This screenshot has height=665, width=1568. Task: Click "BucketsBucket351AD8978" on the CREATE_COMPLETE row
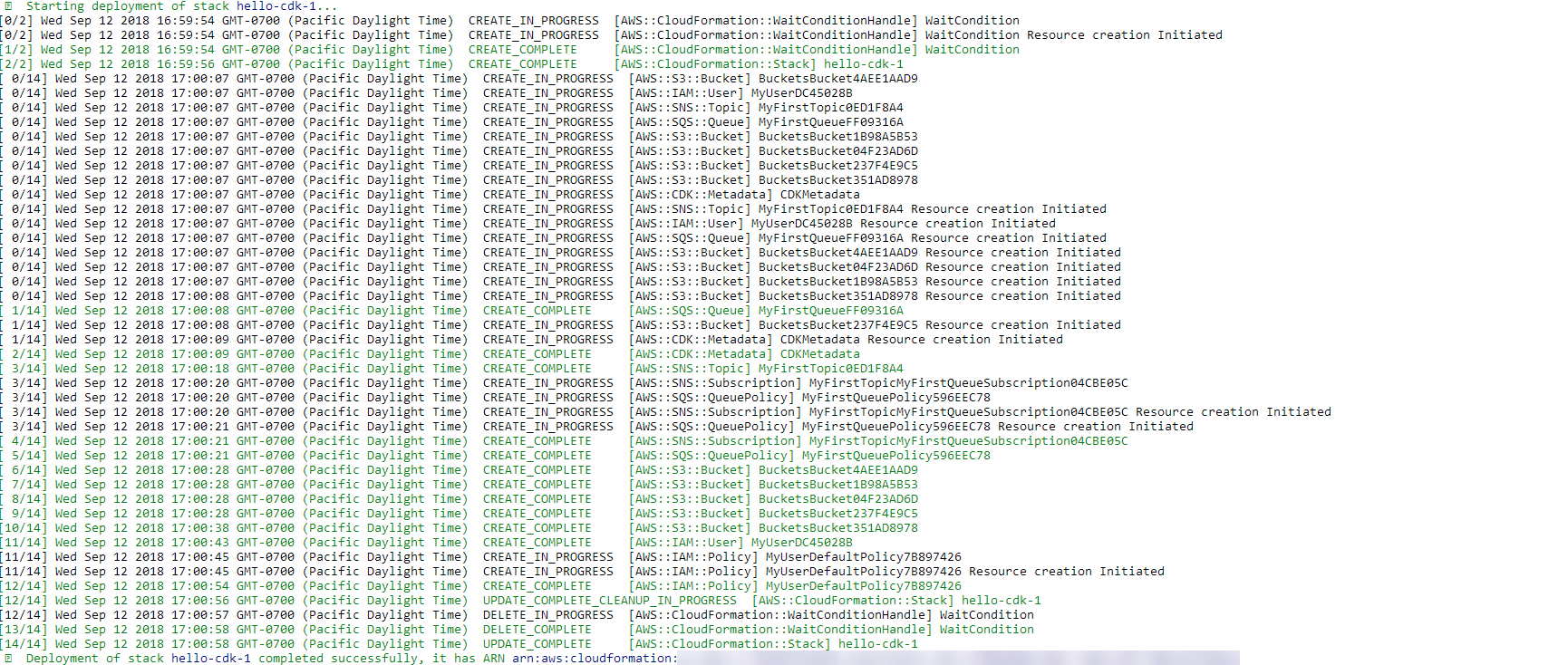[x=838, y=528]
